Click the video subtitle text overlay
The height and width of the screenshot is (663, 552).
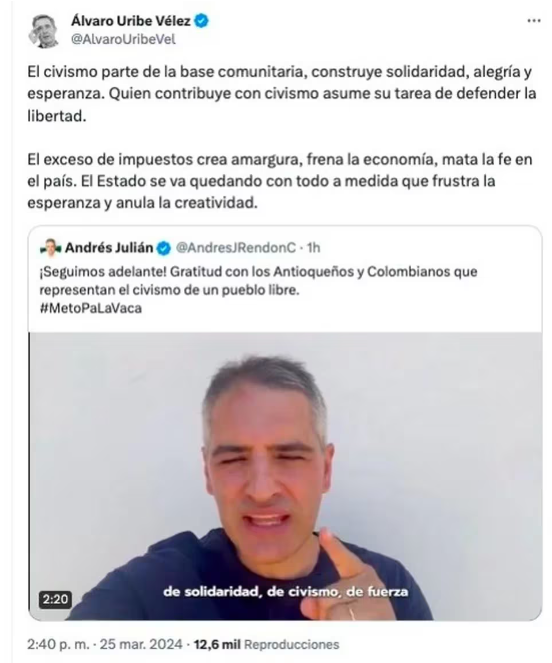(x=286, y=592)
